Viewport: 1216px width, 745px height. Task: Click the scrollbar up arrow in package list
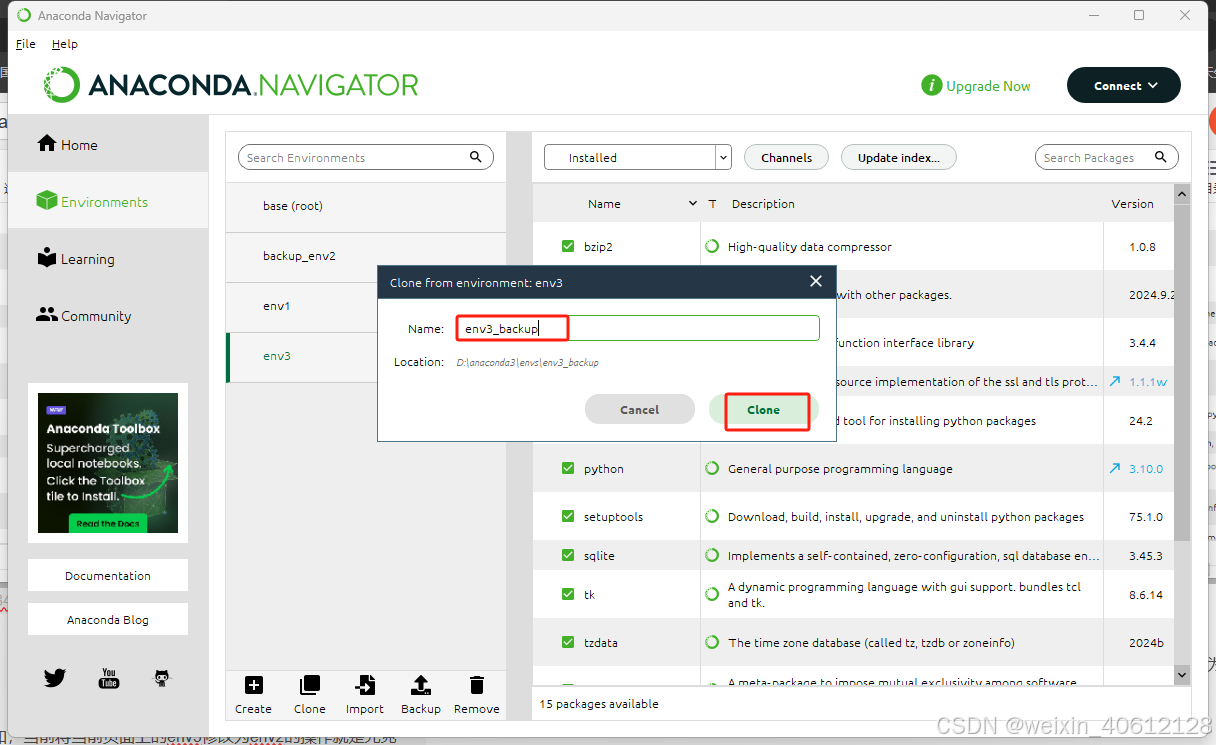click(1181, 194)
